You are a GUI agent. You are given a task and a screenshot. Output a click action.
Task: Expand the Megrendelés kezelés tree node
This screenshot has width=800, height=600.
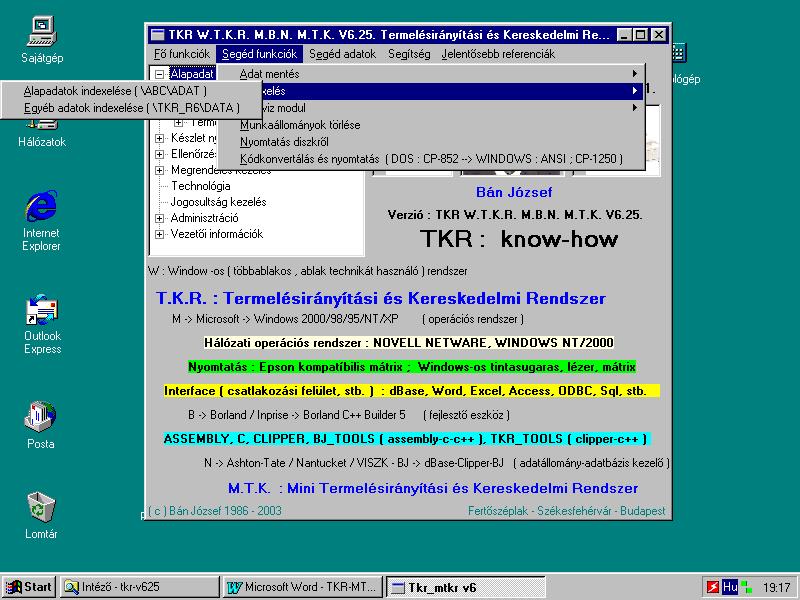click(x=160, y=170)
